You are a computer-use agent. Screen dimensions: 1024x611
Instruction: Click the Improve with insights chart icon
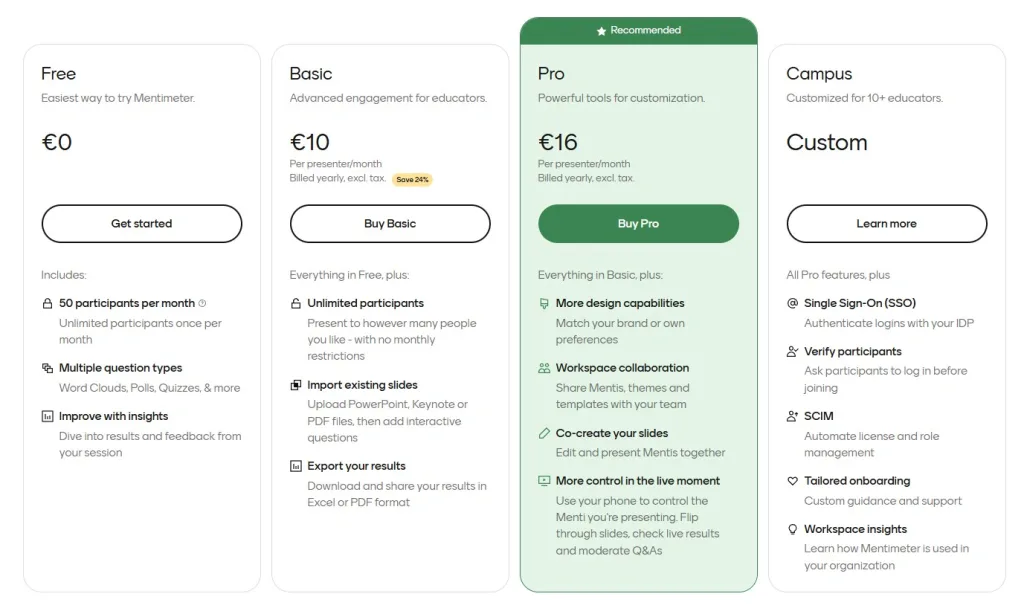pyautogui.click(x=47, y=416)
